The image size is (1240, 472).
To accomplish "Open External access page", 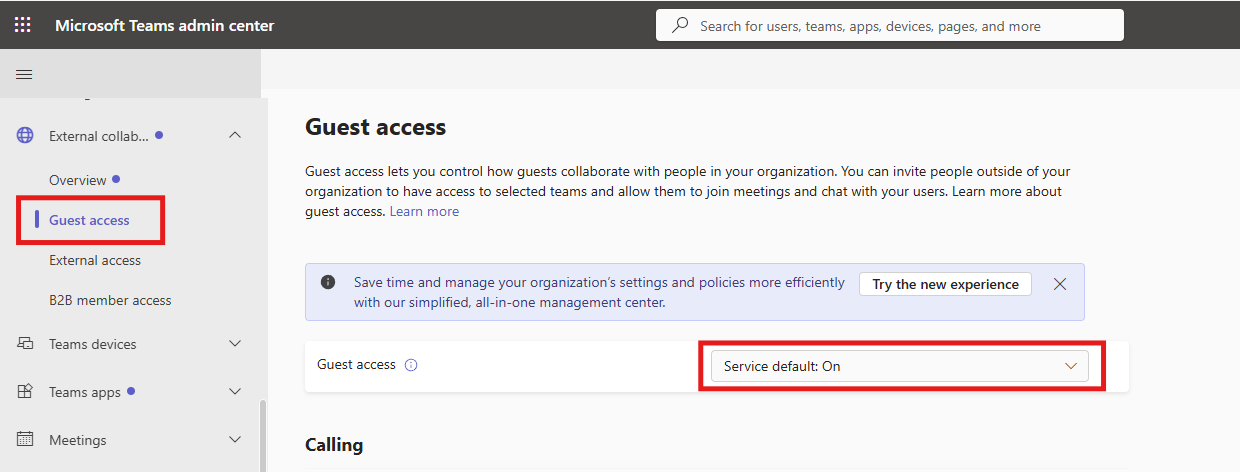I will 95,260.
